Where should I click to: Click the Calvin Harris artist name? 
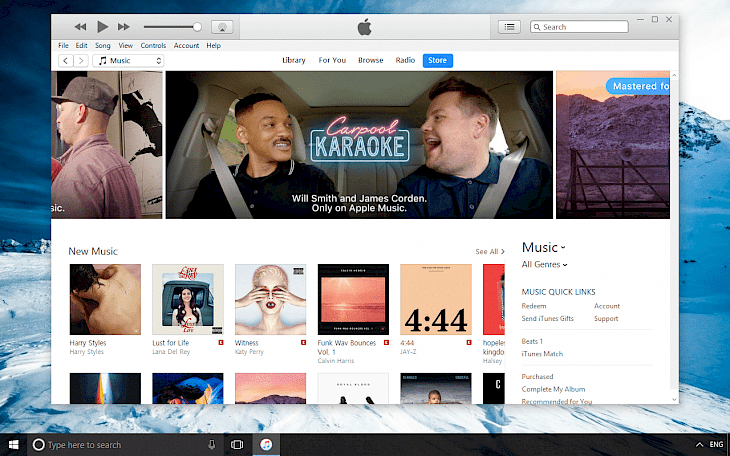[336, 361]
